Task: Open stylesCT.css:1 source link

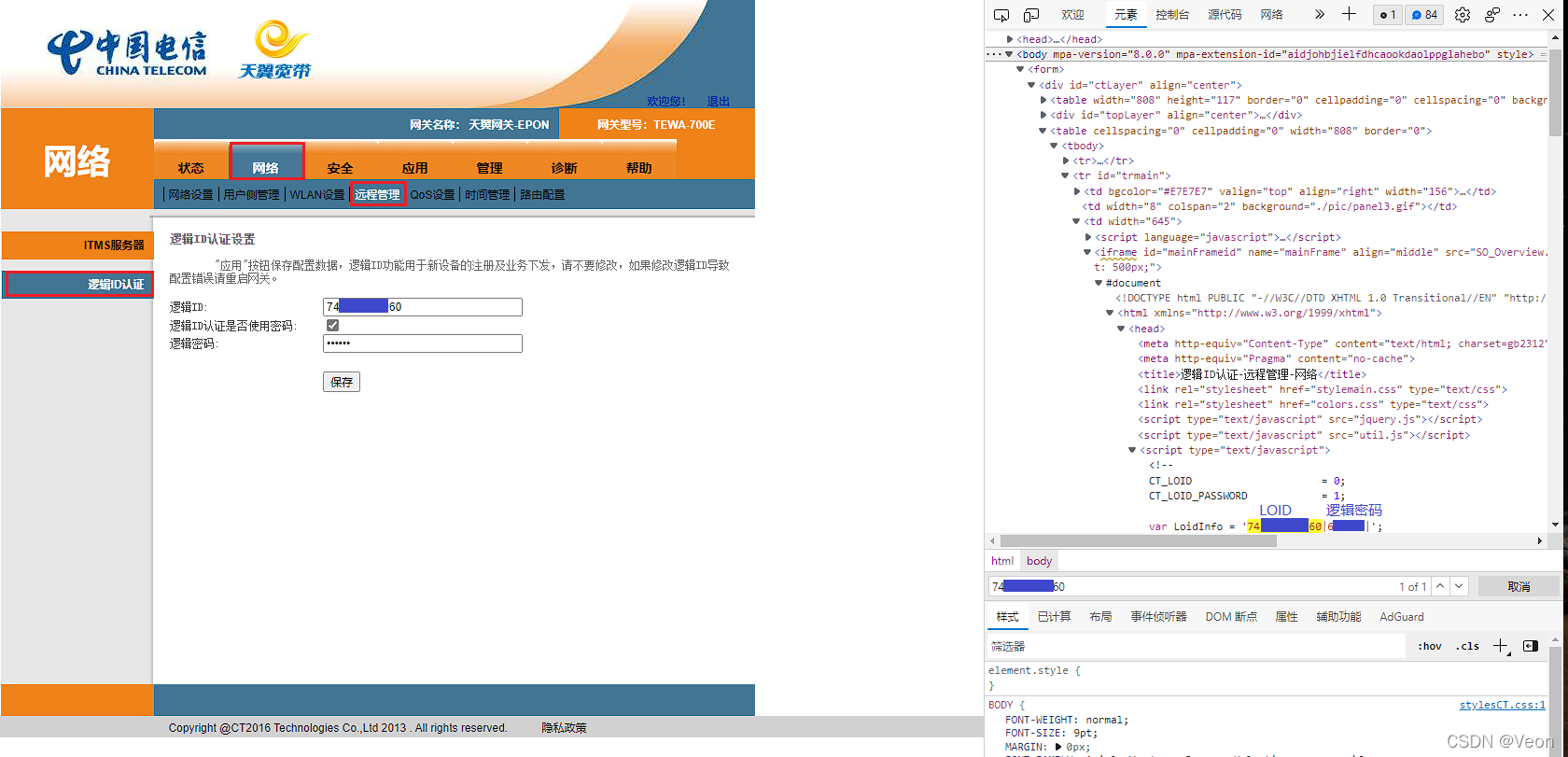Action: click(x=1503, y=705)
